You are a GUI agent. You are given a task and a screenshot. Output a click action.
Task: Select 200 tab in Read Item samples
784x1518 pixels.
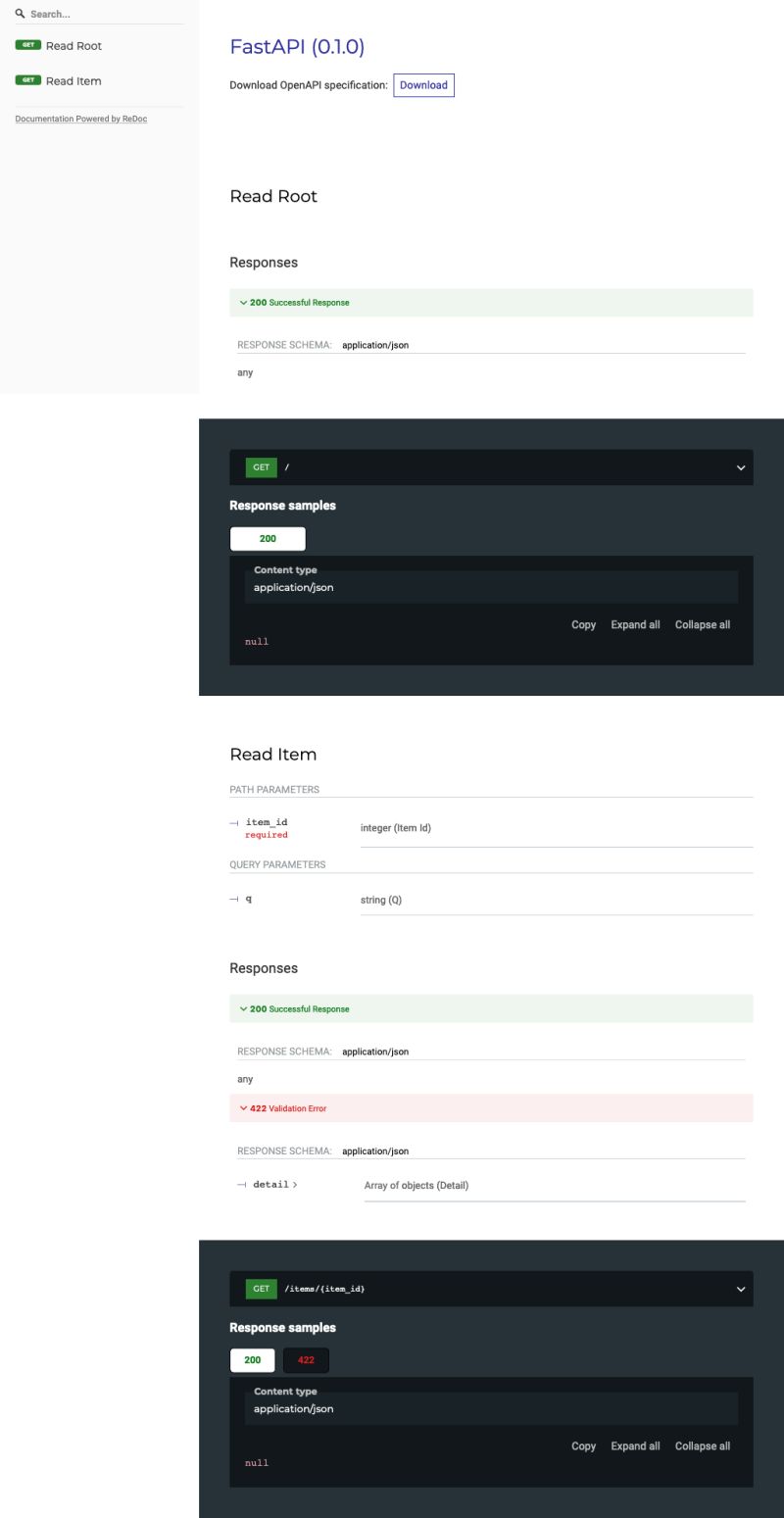[x=253, y=1360]
